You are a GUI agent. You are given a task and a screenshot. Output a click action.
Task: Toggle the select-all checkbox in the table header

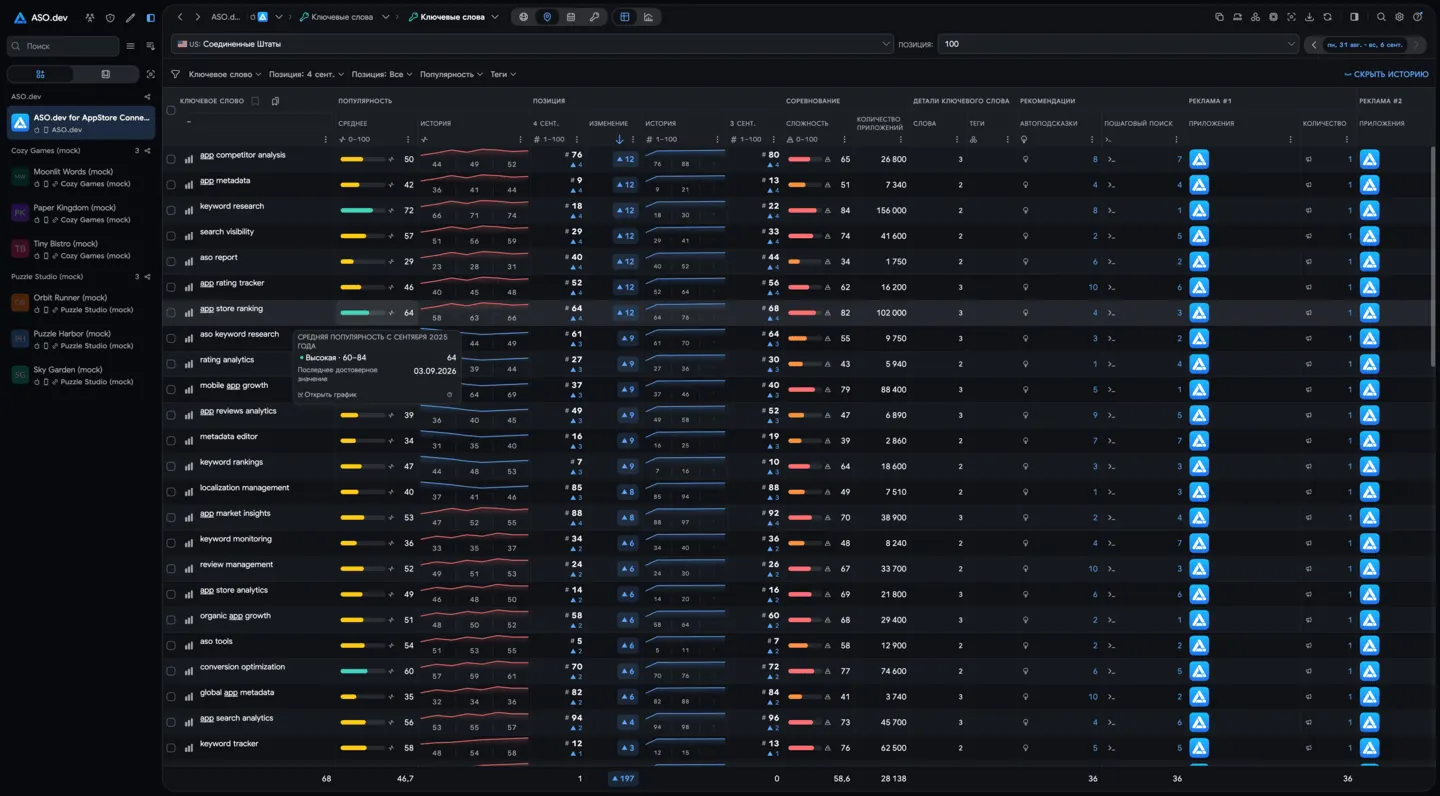[171, 111]
